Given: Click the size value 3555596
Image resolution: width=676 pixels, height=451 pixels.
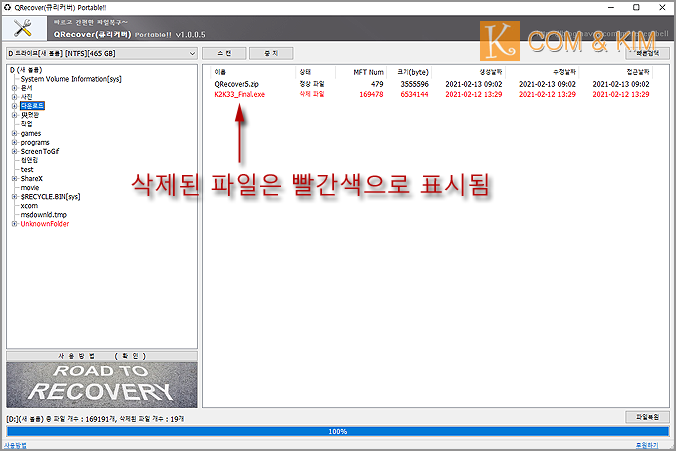Looking at the screenshot, I should [x=414, y=84].
